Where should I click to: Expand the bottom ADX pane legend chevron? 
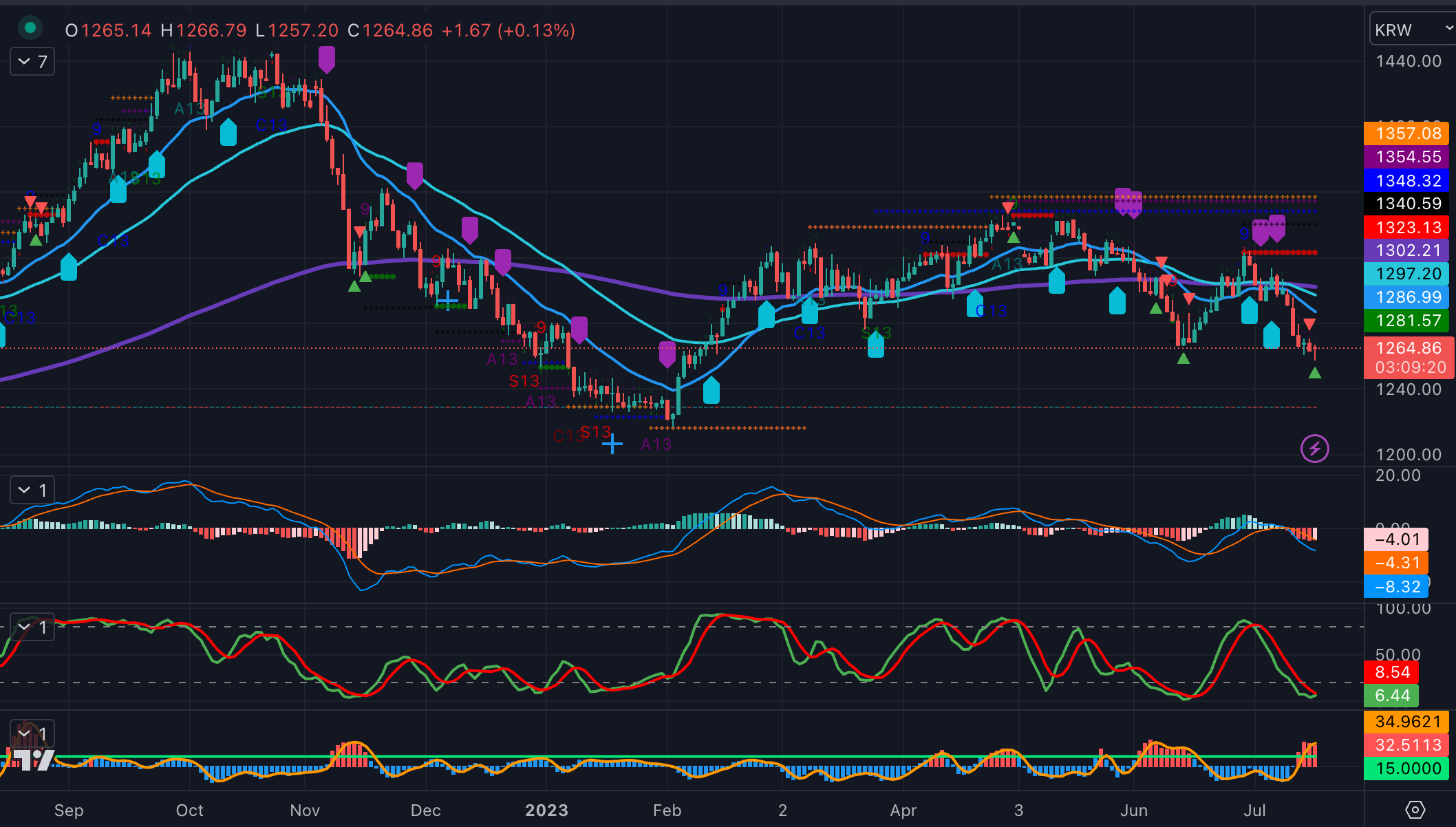[x=25, y=733]
